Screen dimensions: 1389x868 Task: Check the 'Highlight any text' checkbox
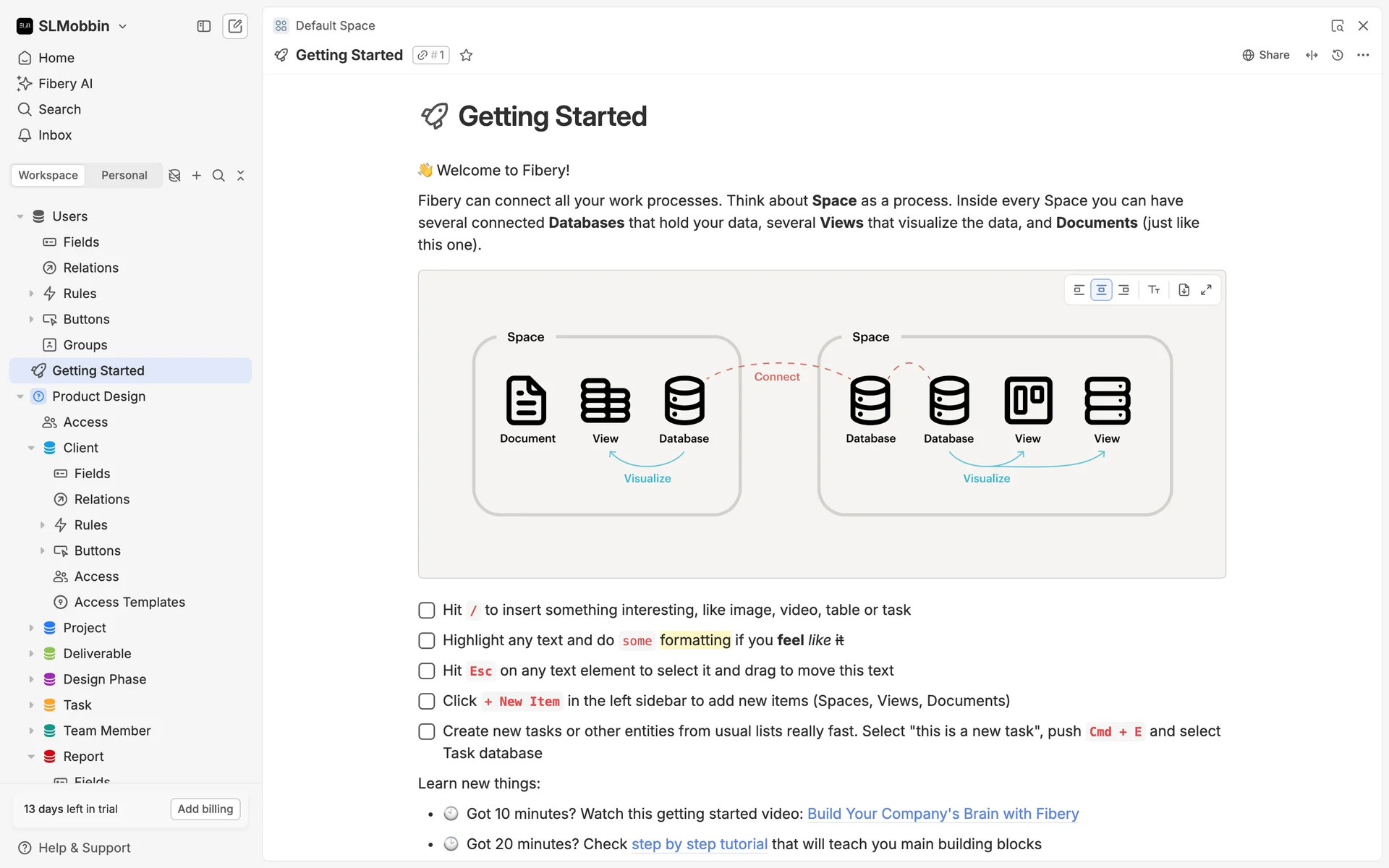click(427, 641)
